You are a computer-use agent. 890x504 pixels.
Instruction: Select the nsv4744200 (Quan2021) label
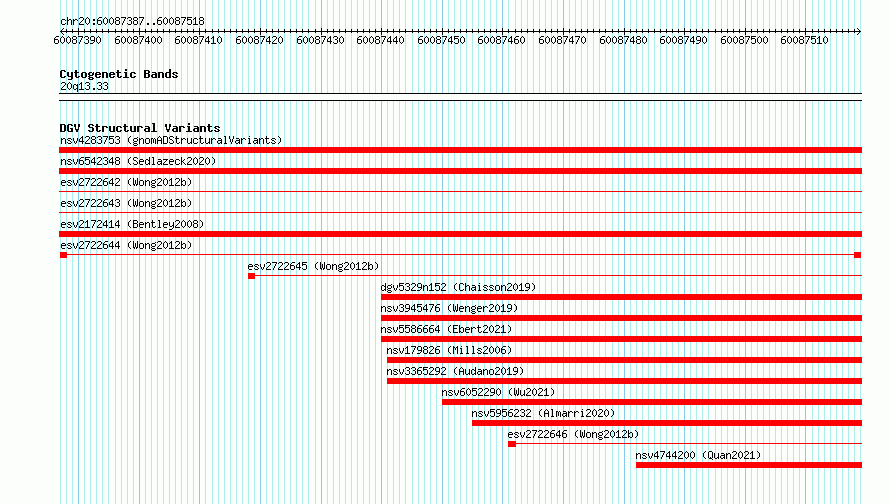(x=698, y=455)
